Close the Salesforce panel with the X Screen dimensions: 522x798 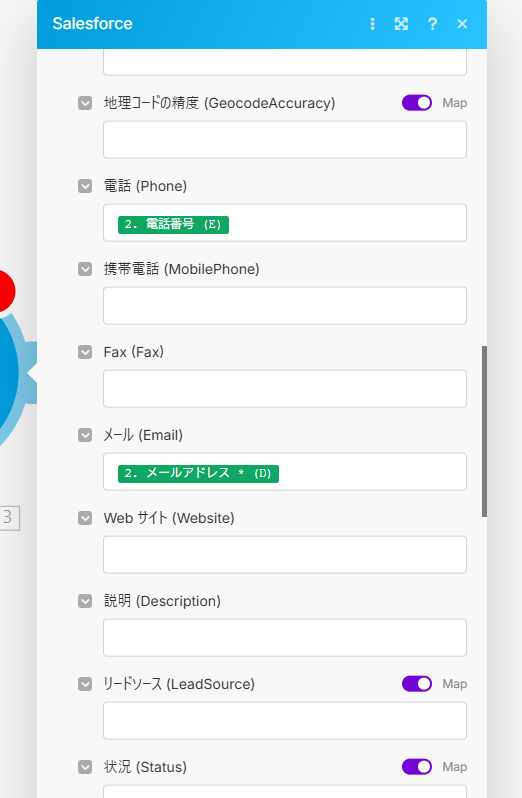coord(462,24)
